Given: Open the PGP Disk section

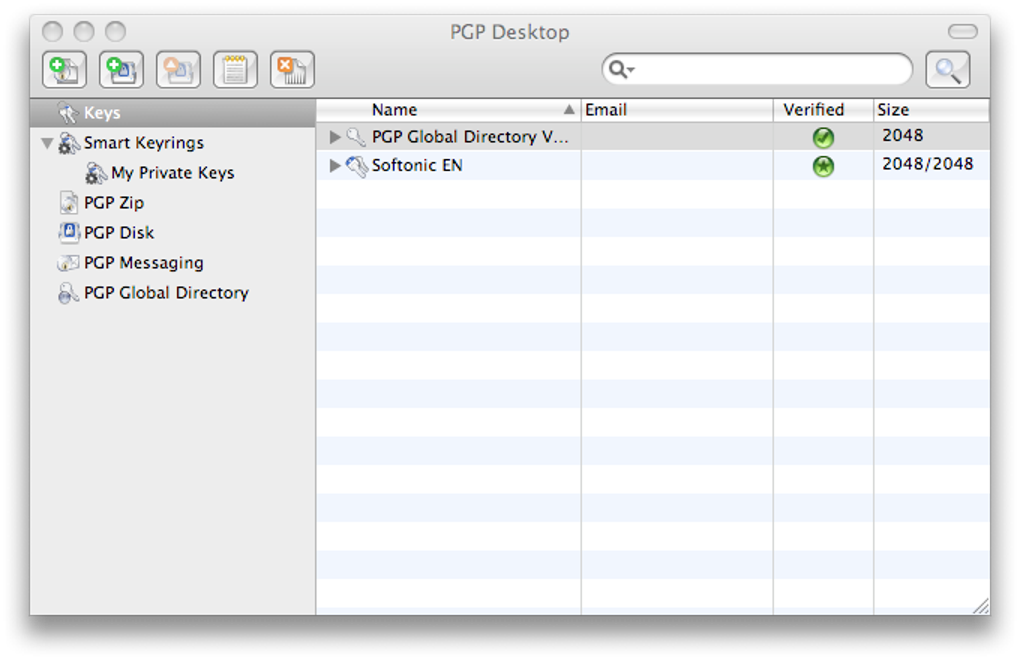Looking at the screenshot, I should [118, 233].
